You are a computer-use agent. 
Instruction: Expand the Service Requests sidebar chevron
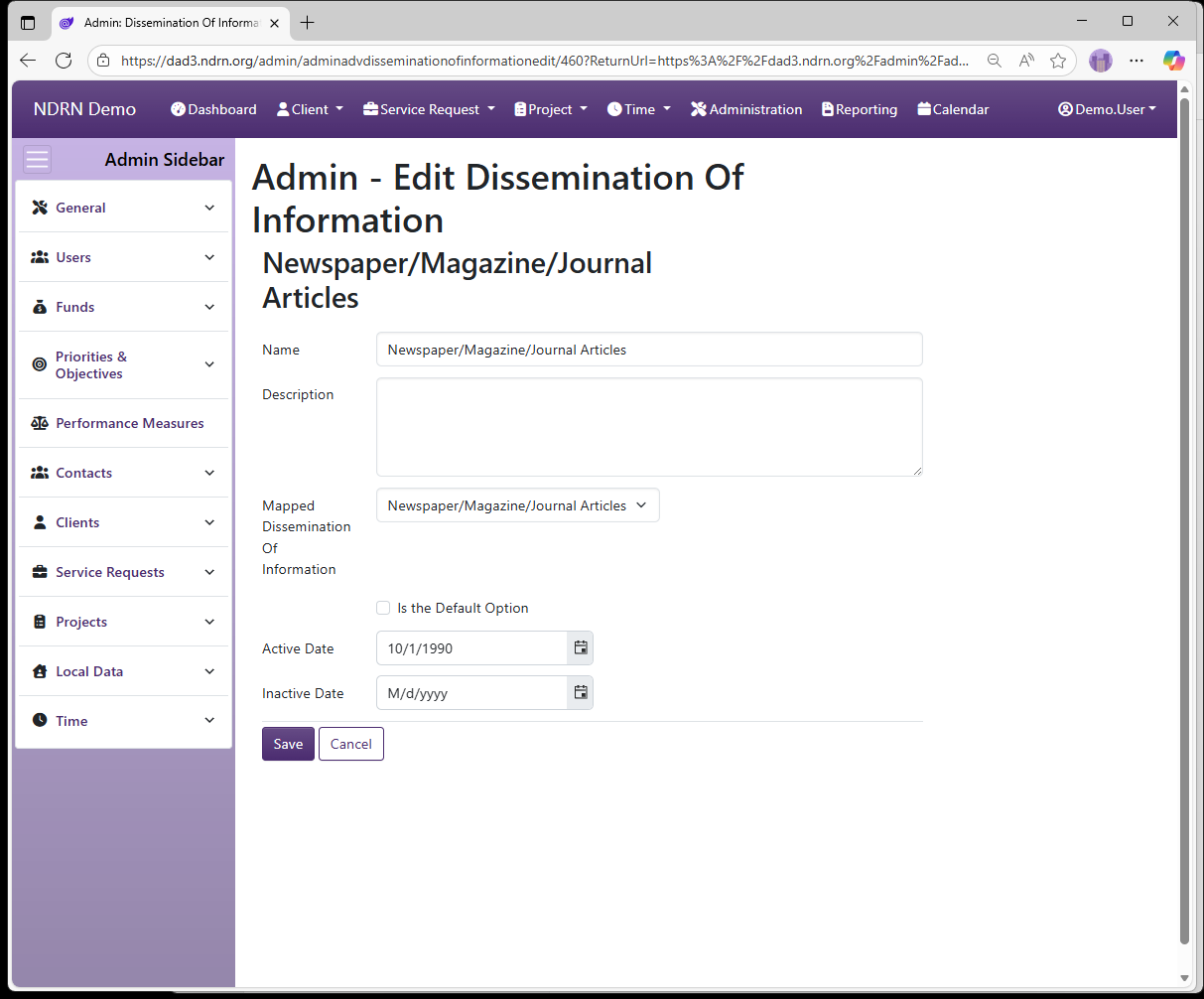pos(209,572)
